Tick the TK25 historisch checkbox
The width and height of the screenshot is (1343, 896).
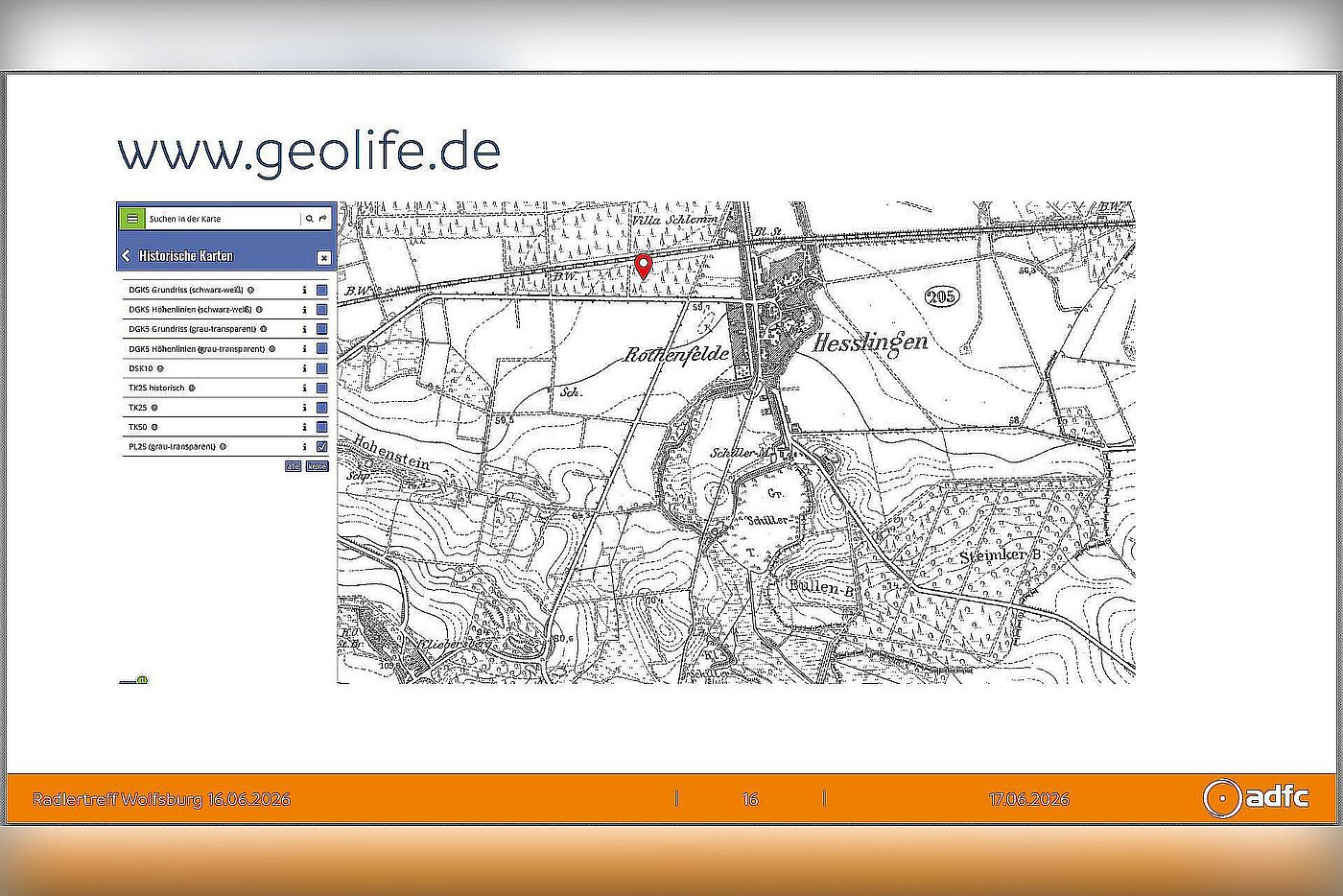[x=322, y=389]
